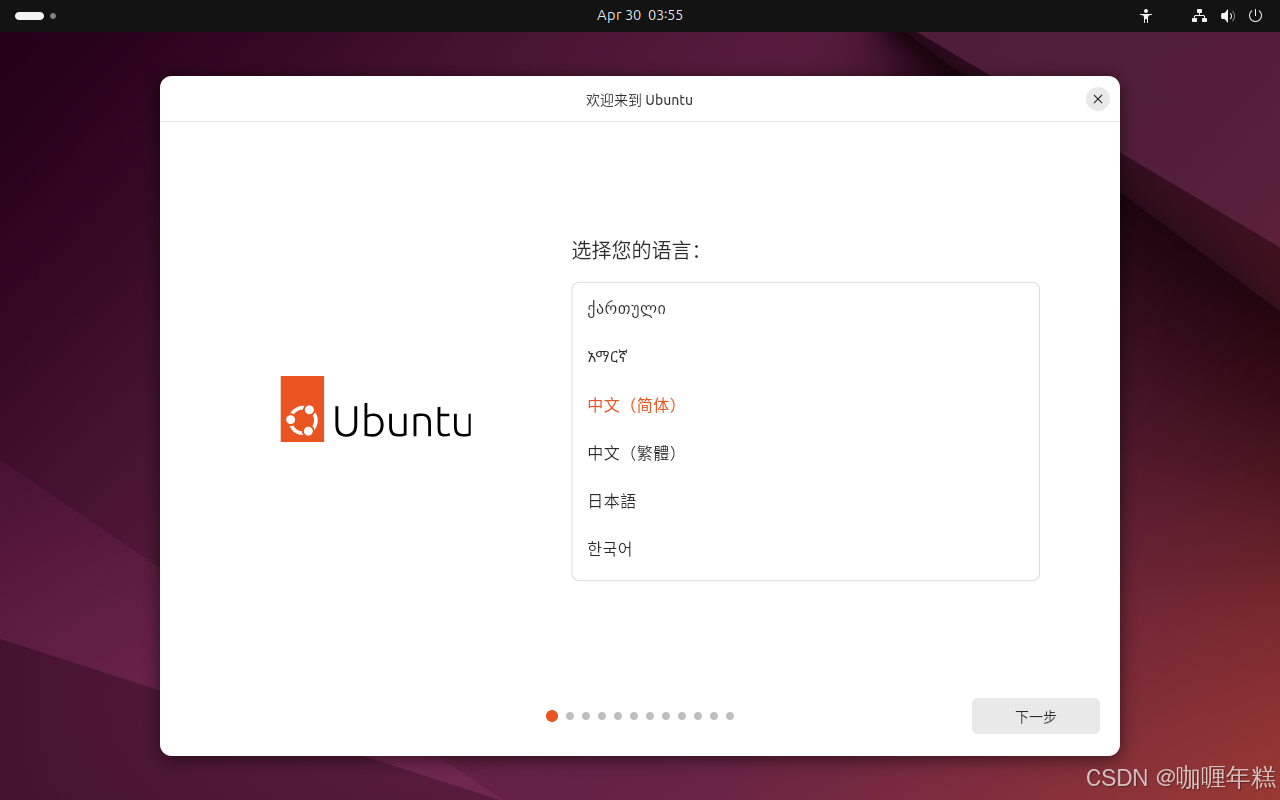Select 中文（简体） language
The height and width of the screenshot is (800, 1280).
coord(806,405)
